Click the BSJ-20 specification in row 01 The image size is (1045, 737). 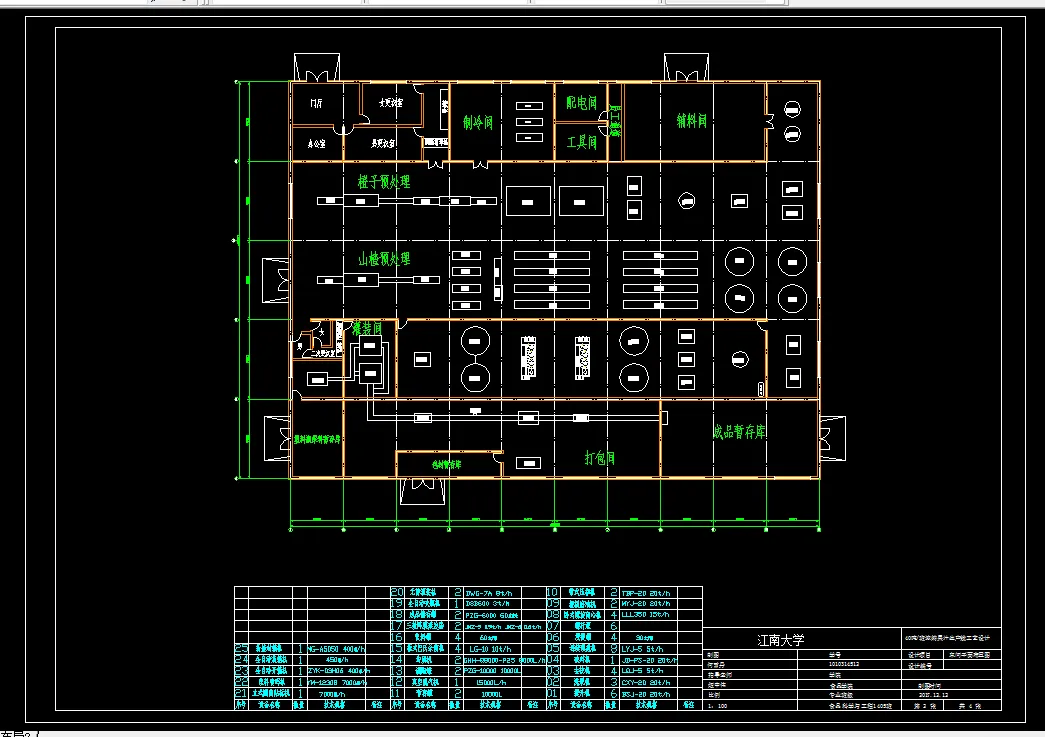click(x=645, y=693)
